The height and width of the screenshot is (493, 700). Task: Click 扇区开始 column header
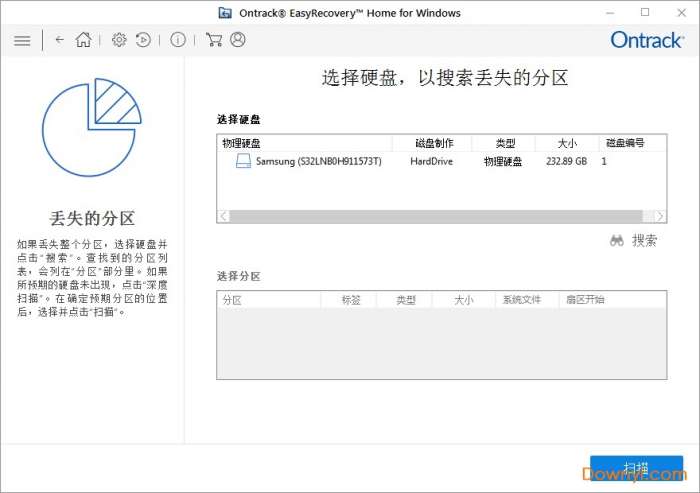(585, 299)
